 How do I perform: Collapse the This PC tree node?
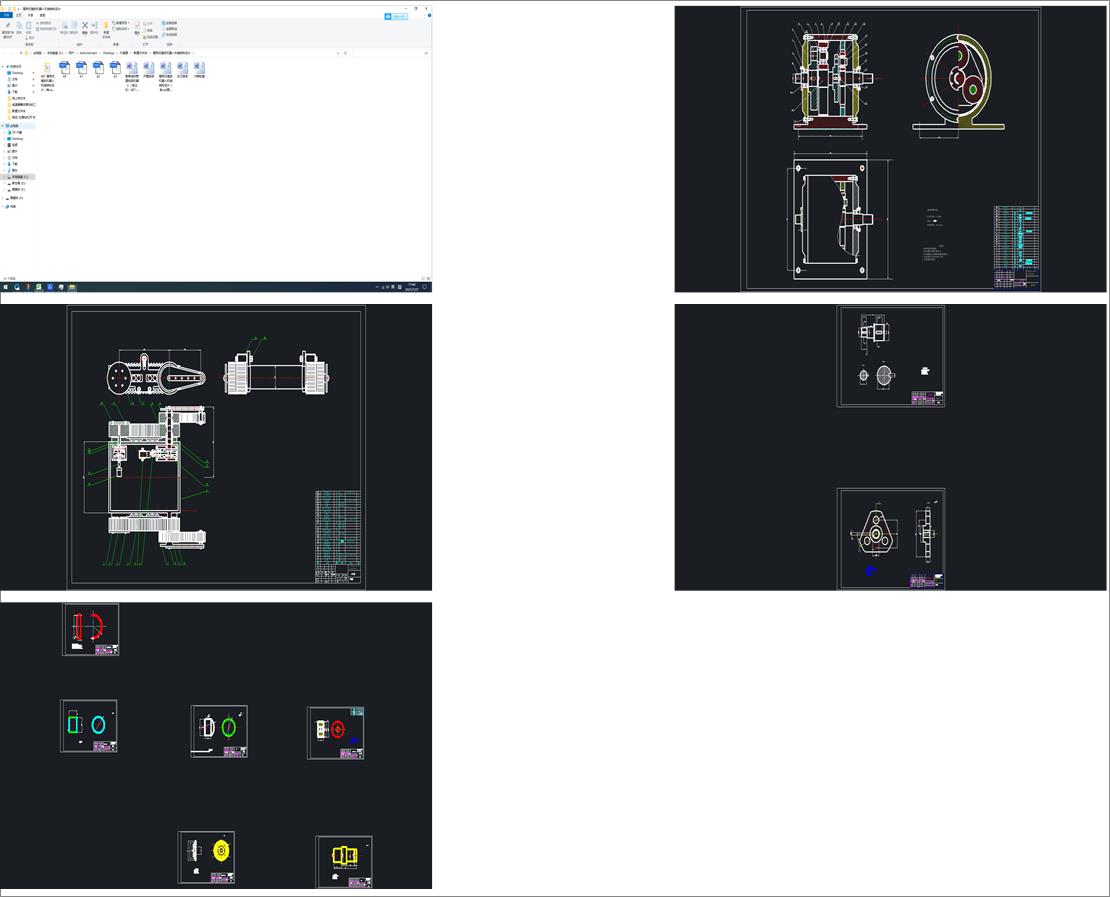coord(3,126)
